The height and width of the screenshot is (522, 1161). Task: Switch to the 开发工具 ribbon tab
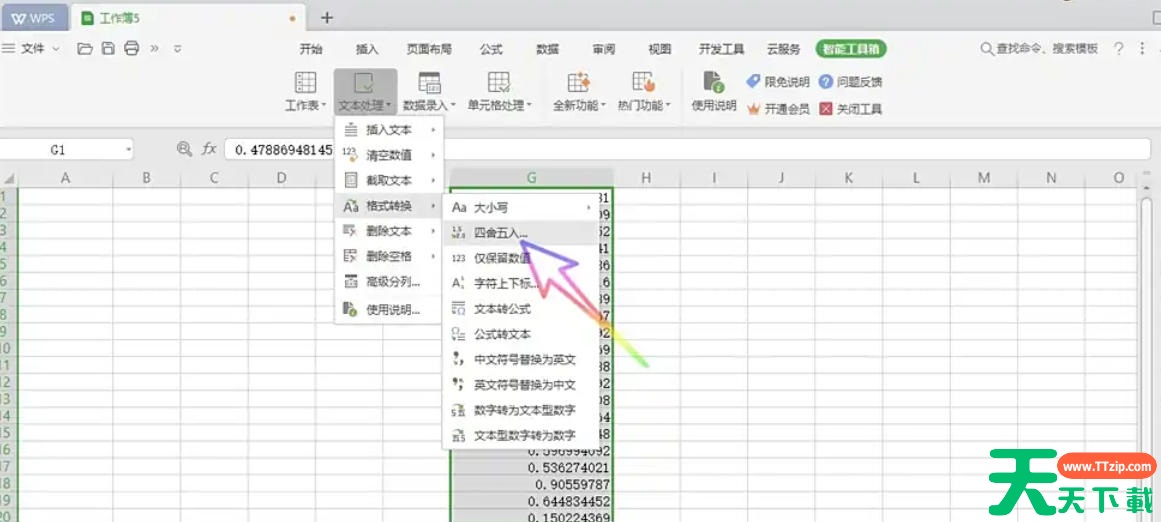coord(722,49)
